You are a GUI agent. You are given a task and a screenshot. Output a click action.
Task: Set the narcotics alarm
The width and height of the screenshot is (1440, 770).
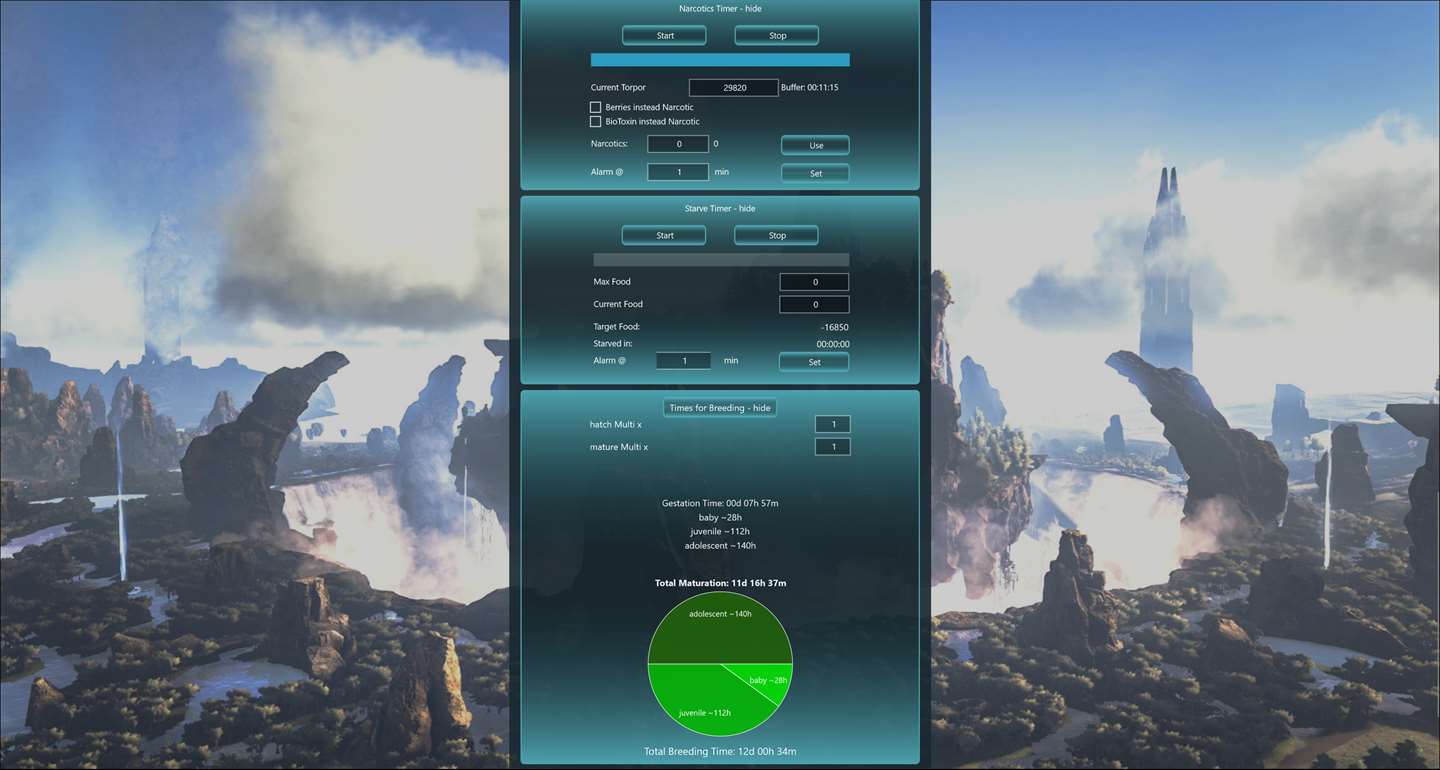coord(815,173)
